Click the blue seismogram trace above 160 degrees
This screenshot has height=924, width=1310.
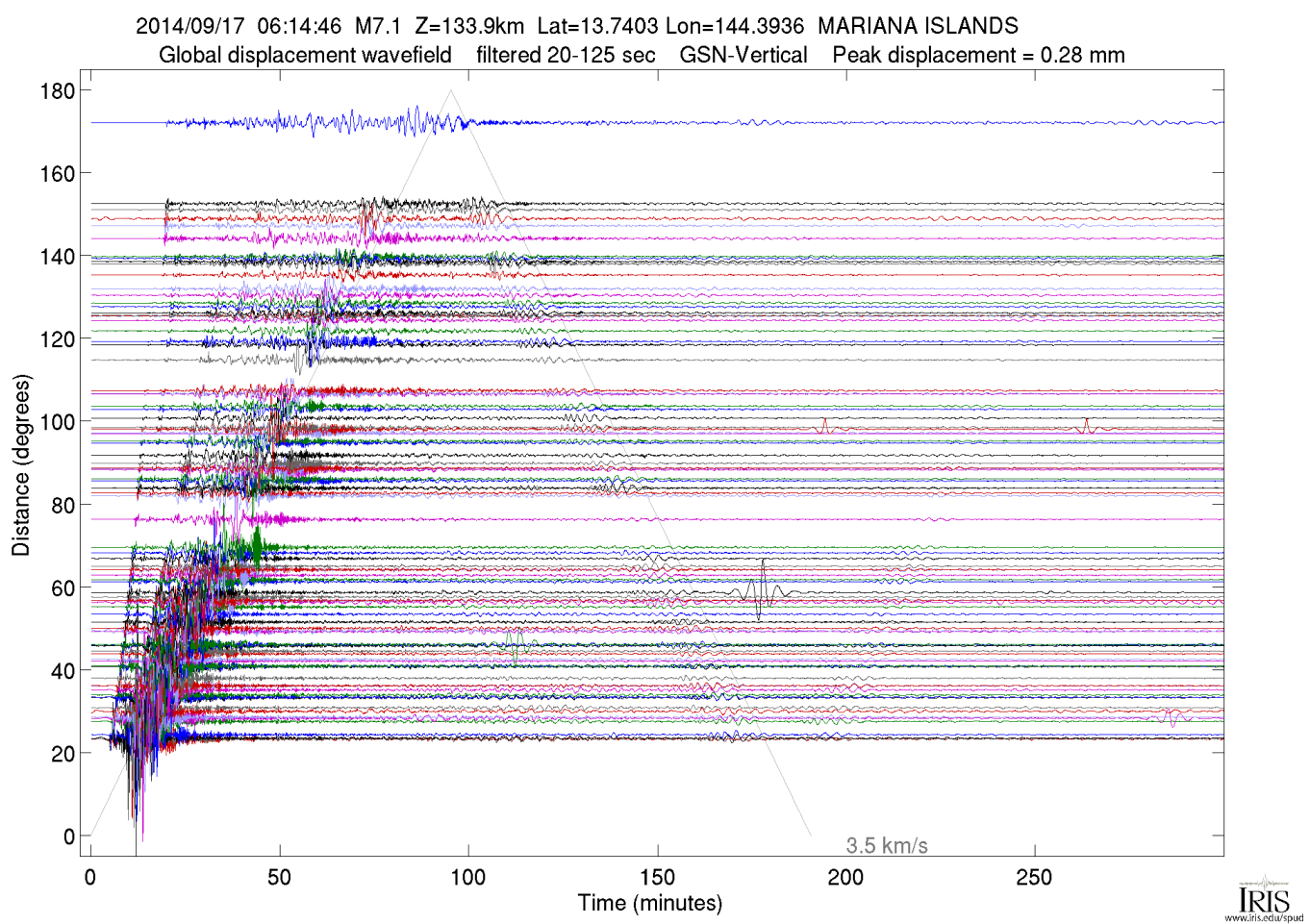point(673,122)
